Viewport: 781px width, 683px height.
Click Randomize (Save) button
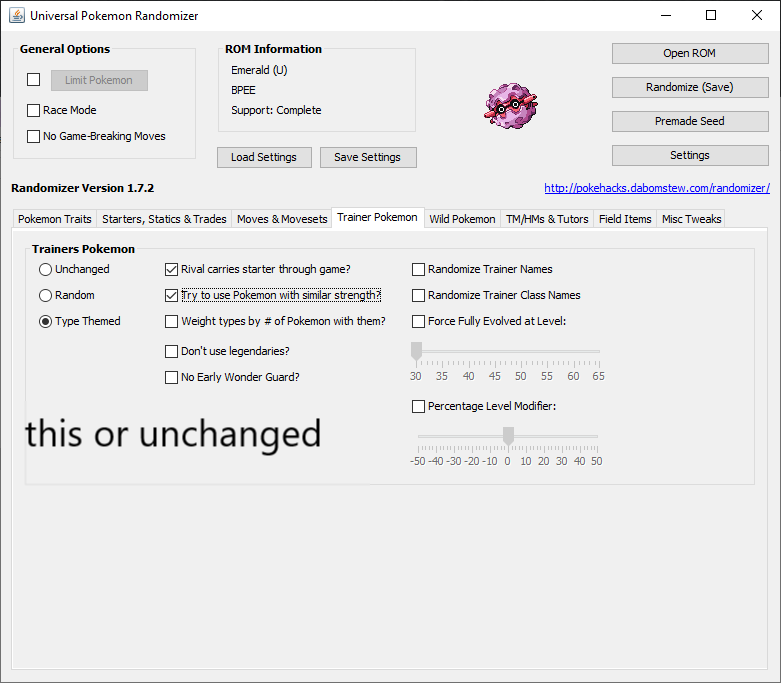point(690,87)
